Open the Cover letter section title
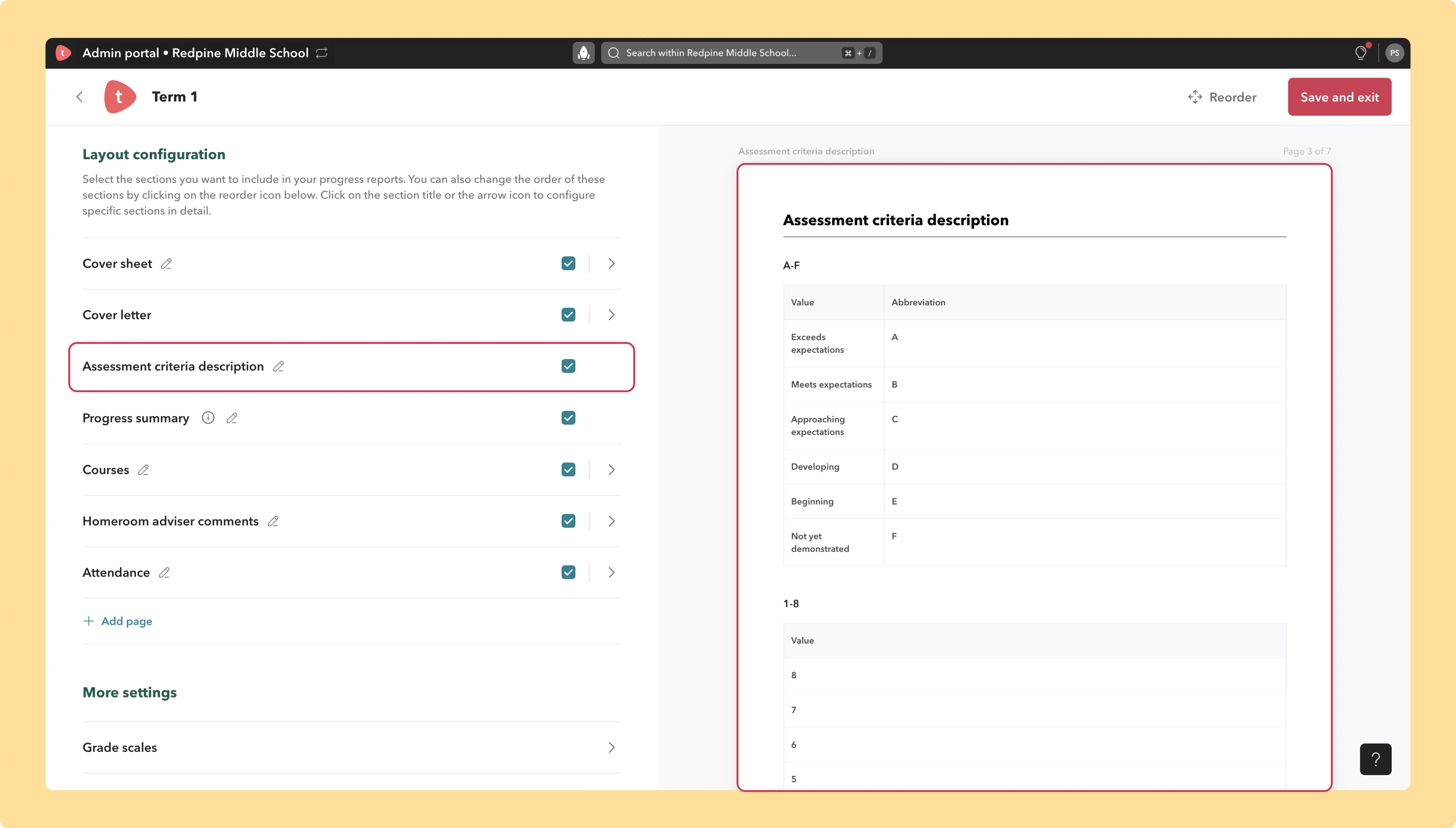This screenshot has width=1456, height=828. point(117,315)
